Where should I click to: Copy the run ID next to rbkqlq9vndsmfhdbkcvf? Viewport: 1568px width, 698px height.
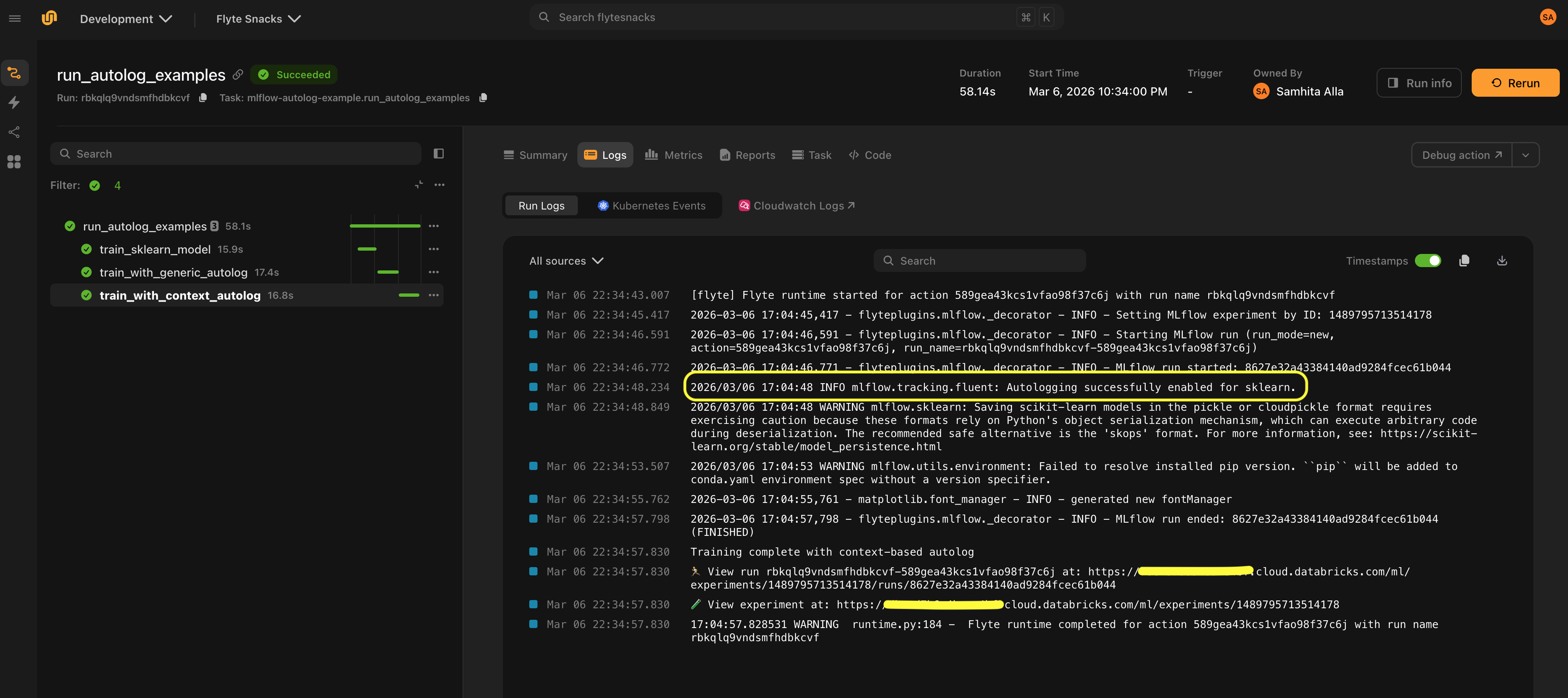[203, 98]
